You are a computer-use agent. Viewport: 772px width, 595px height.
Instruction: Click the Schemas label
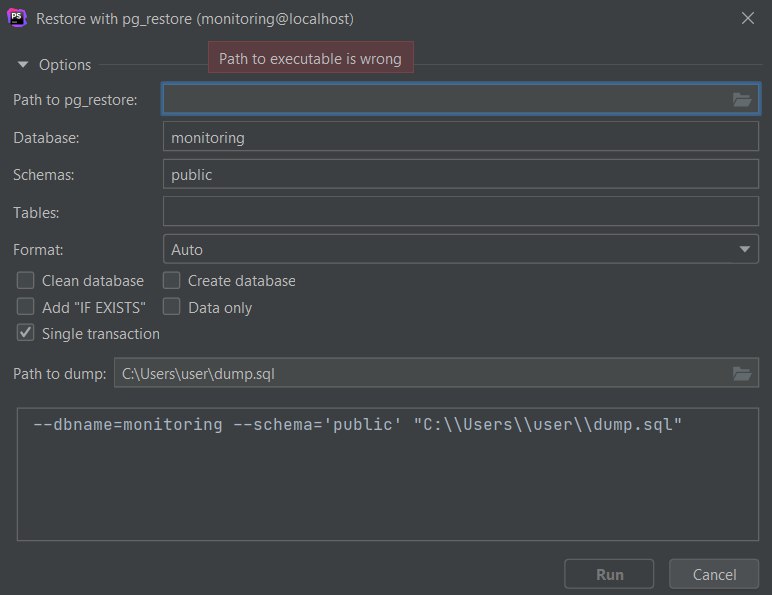coord(44,175)
